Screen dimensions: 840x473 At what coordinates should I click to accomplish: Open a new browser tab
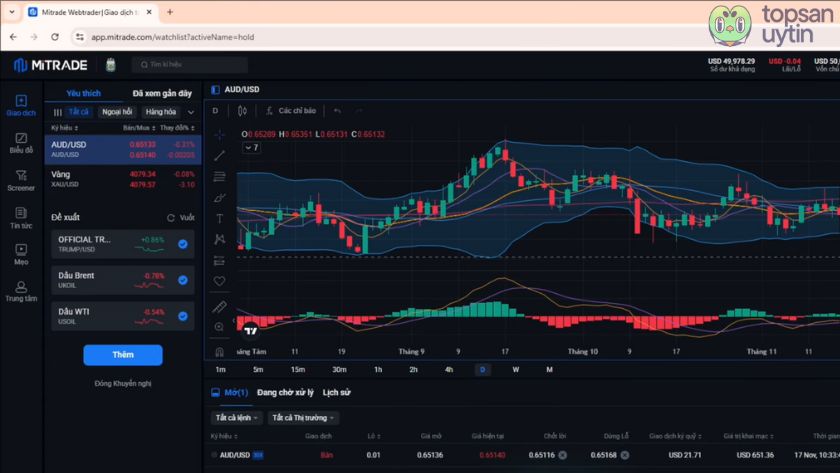pos(170,12)
